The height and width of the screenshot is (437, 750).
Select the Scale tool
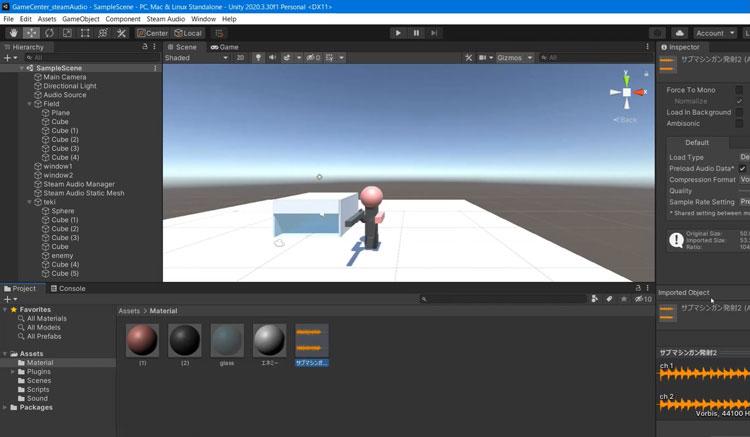pos(67,33)
